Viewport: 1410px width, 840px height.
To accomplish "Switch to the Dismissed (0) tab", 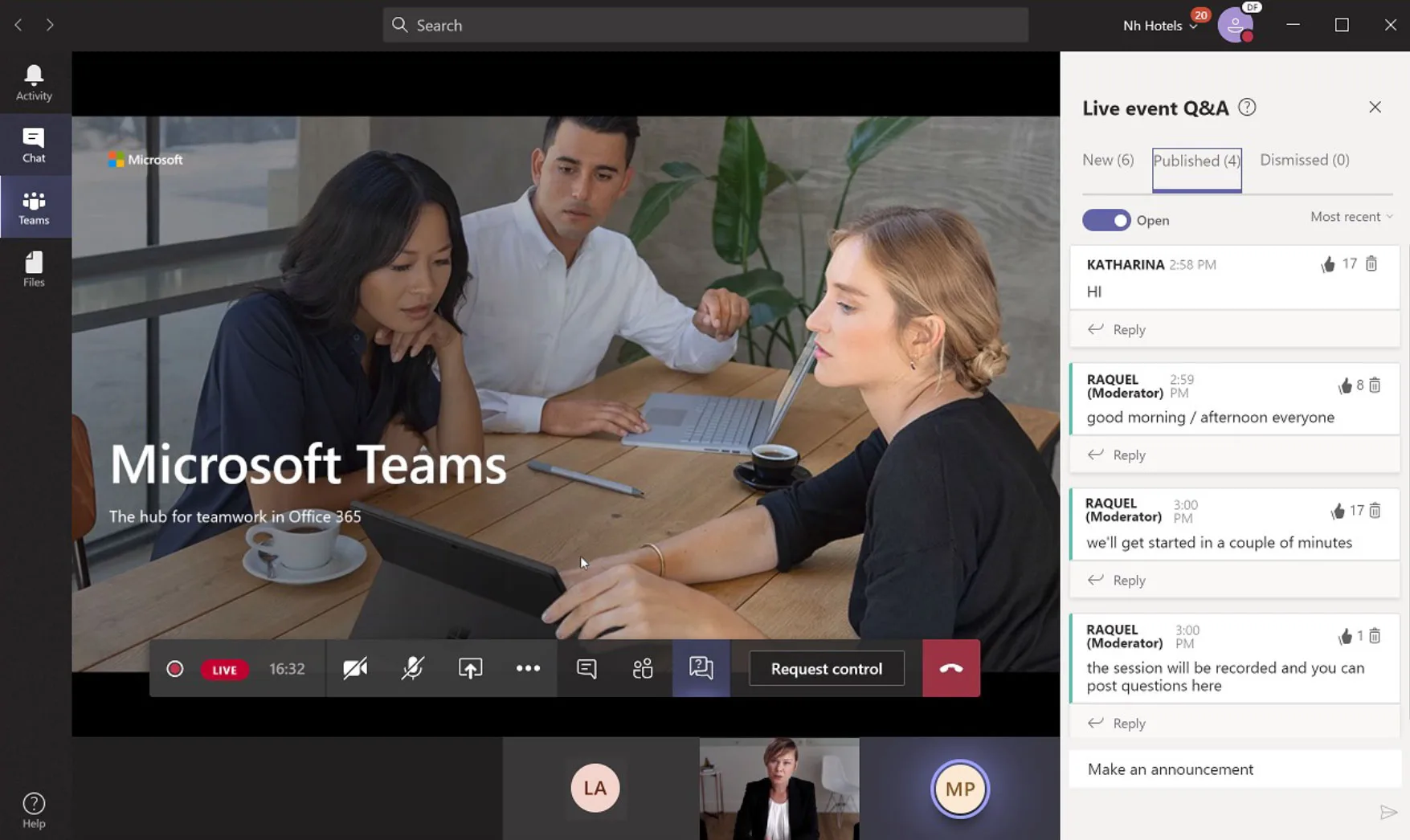I will [x=1305, y=160].
